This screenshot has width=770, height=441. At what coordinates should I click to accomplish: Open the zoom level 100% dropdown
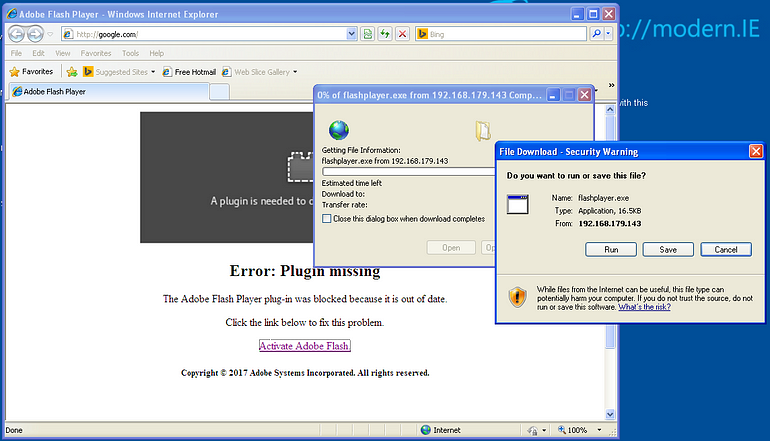coord(599,430)
